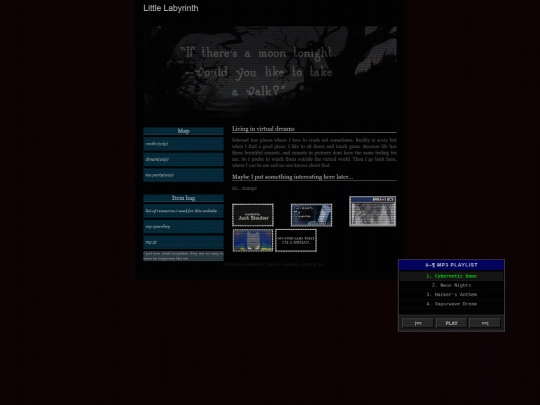Skip to the next track in the MP3 player
Image resolution: width=540 pixels, height=405 pixels.
point(485,323)
